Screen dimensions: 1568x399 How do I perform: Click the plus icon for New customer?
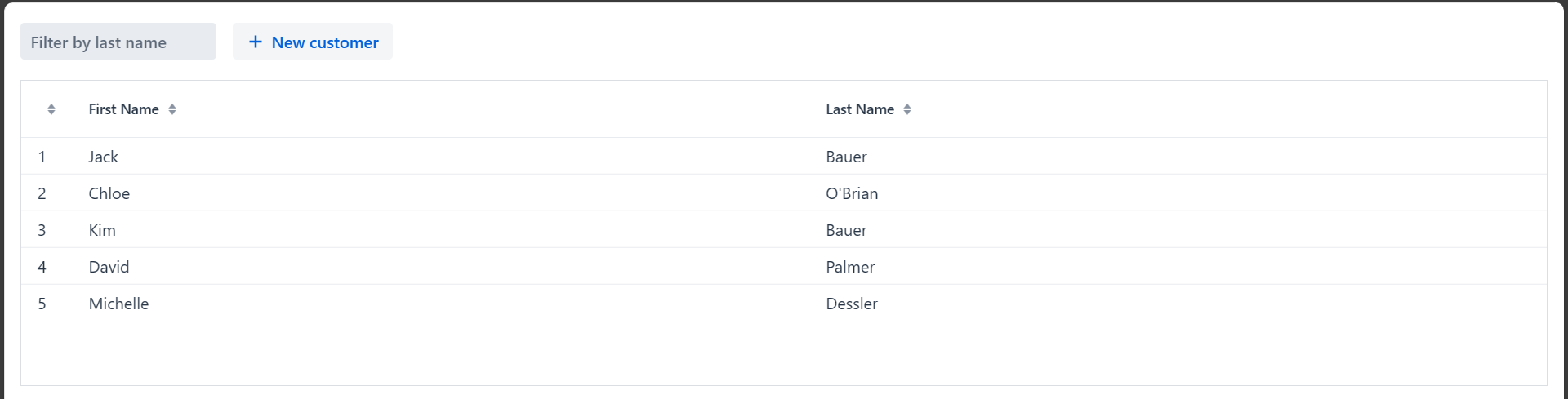pos(256,42)
